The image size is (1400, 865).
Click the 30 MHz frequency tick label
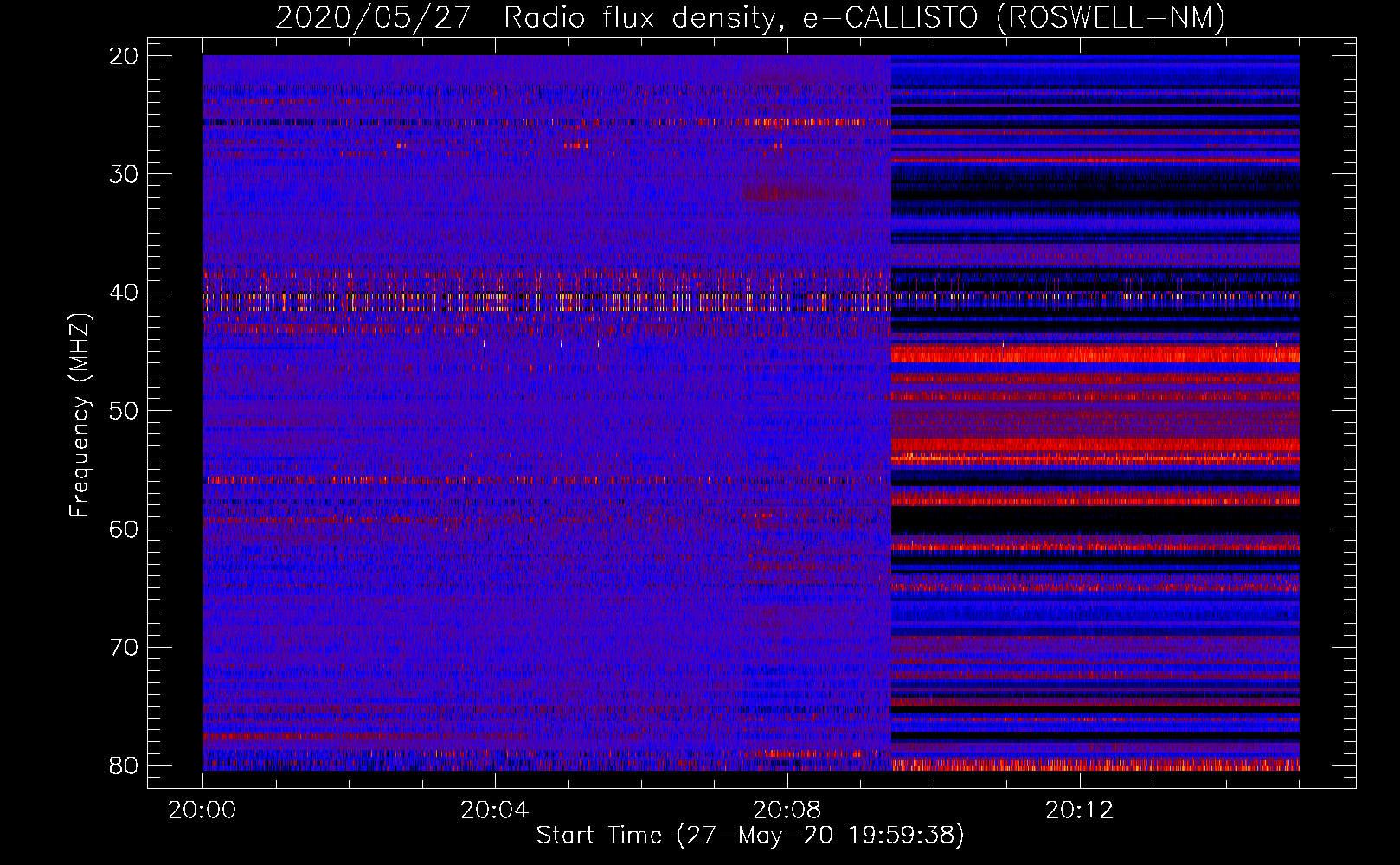[124, 174]
